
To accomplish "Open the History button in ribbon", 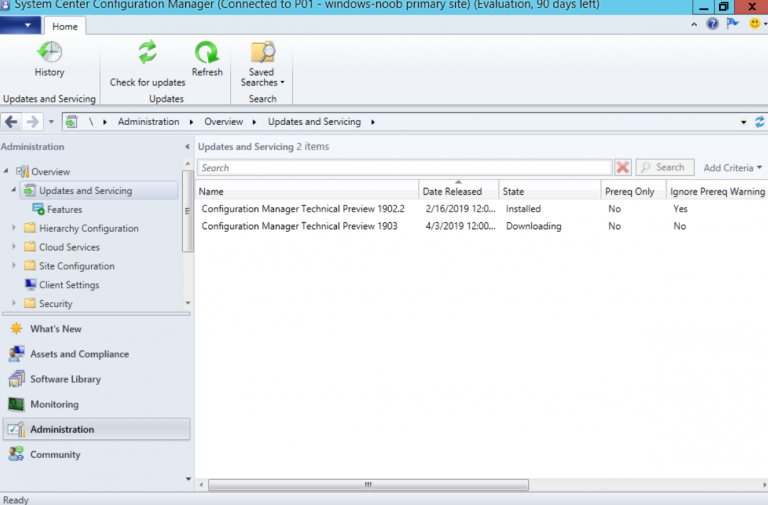I will click(x=49, y=59).
